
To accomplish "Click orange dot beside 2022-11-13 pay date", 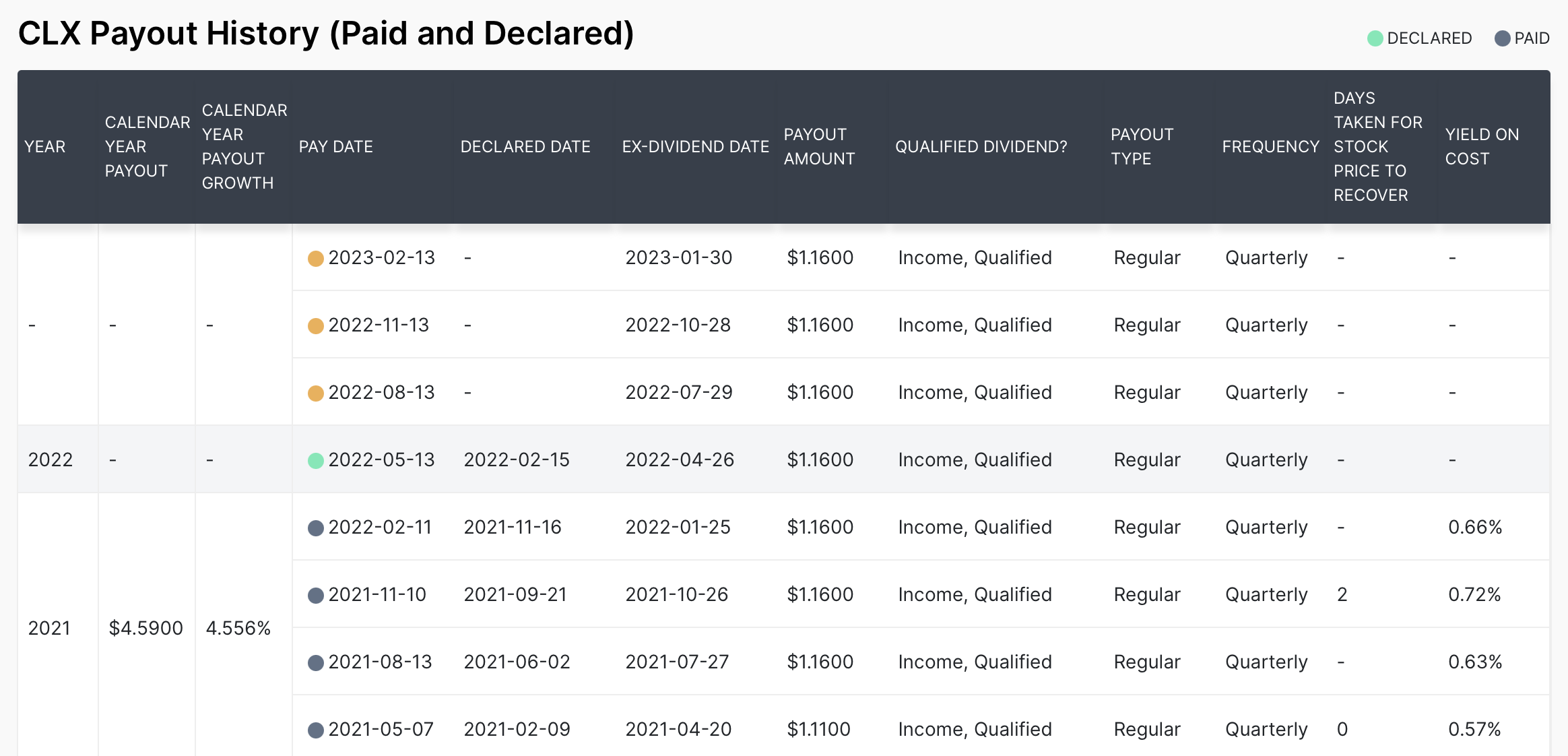I will point(315,325).
